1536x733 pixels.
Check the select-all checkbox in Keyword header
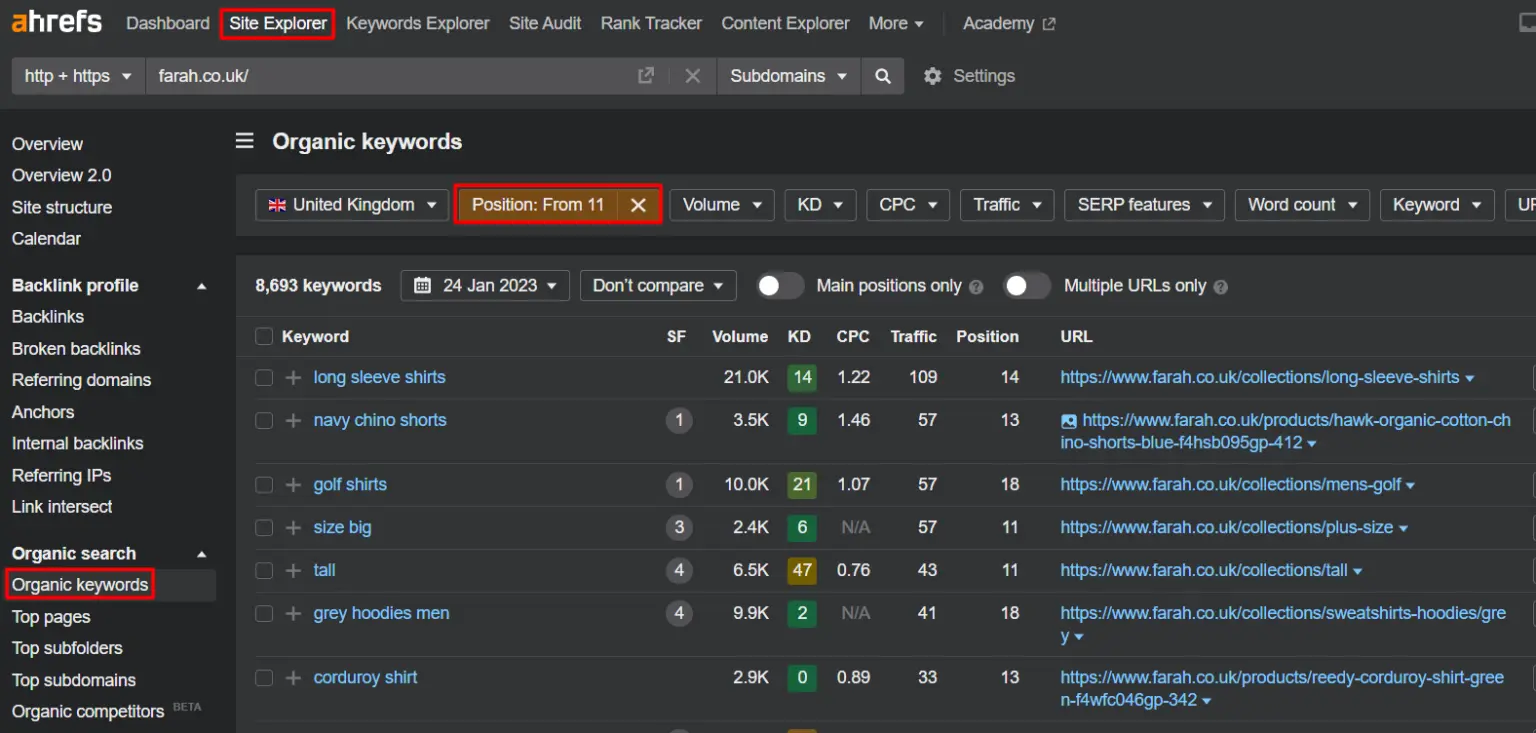264,337
